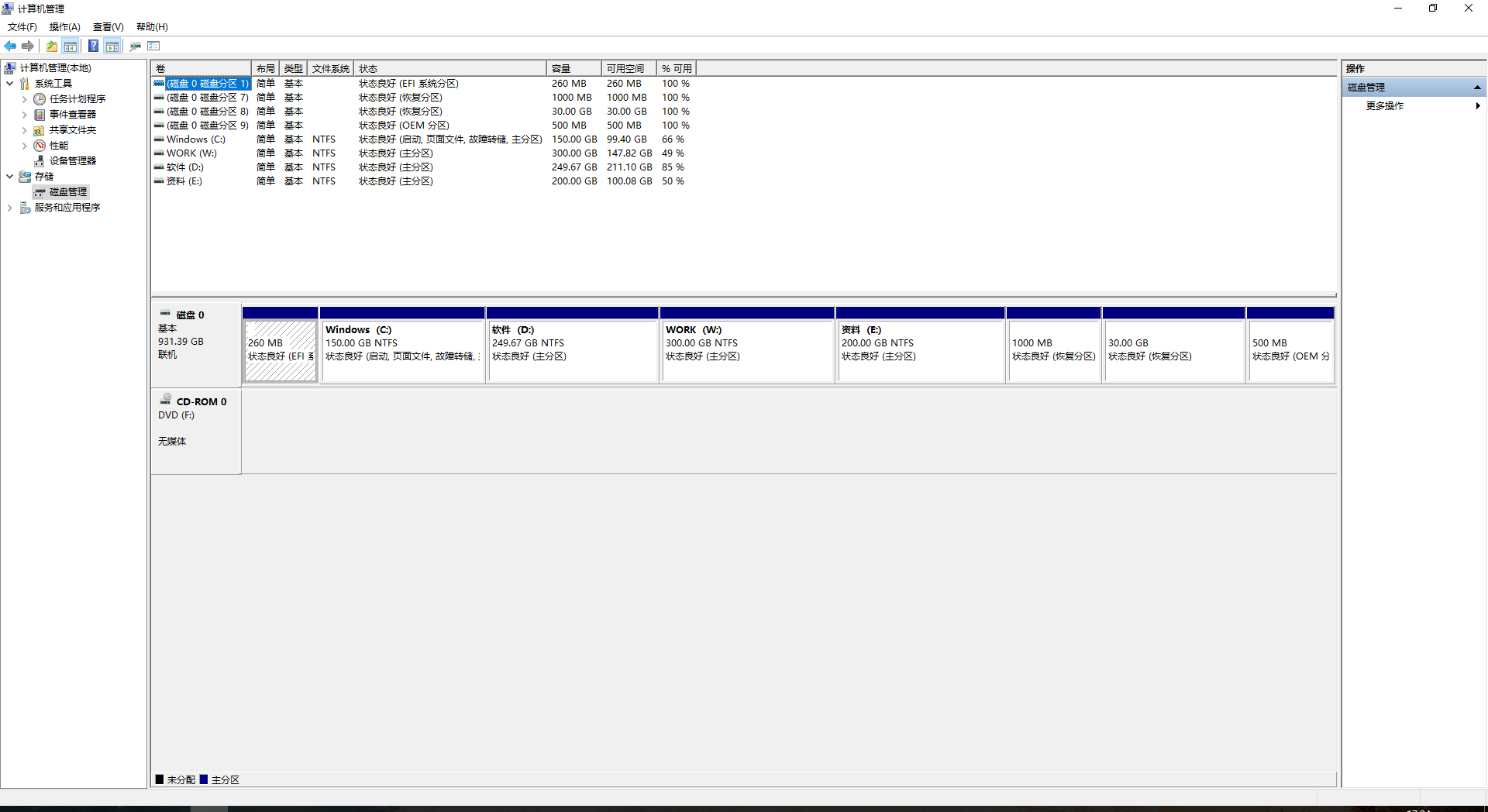Sort by the 可用空间 column header

click(629, 69)
